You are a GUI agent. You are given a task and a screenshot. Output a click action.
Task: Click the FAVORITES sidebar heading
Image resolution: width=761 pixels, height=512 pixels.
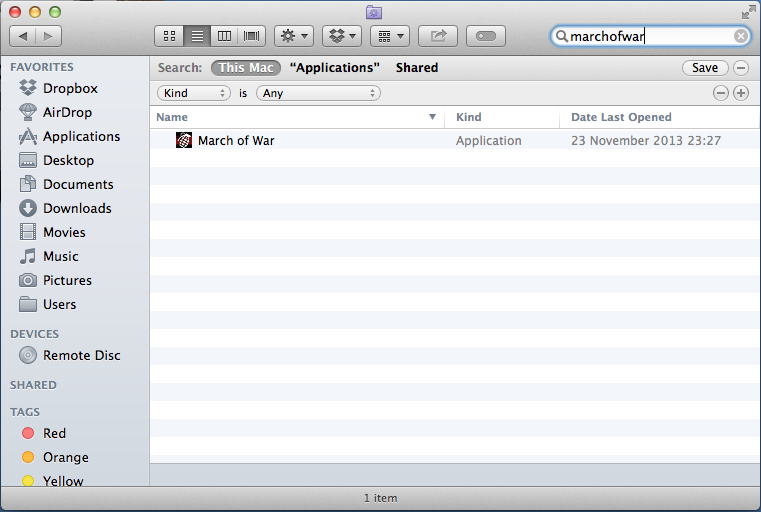pyautogui.click(x=42, y=67)
